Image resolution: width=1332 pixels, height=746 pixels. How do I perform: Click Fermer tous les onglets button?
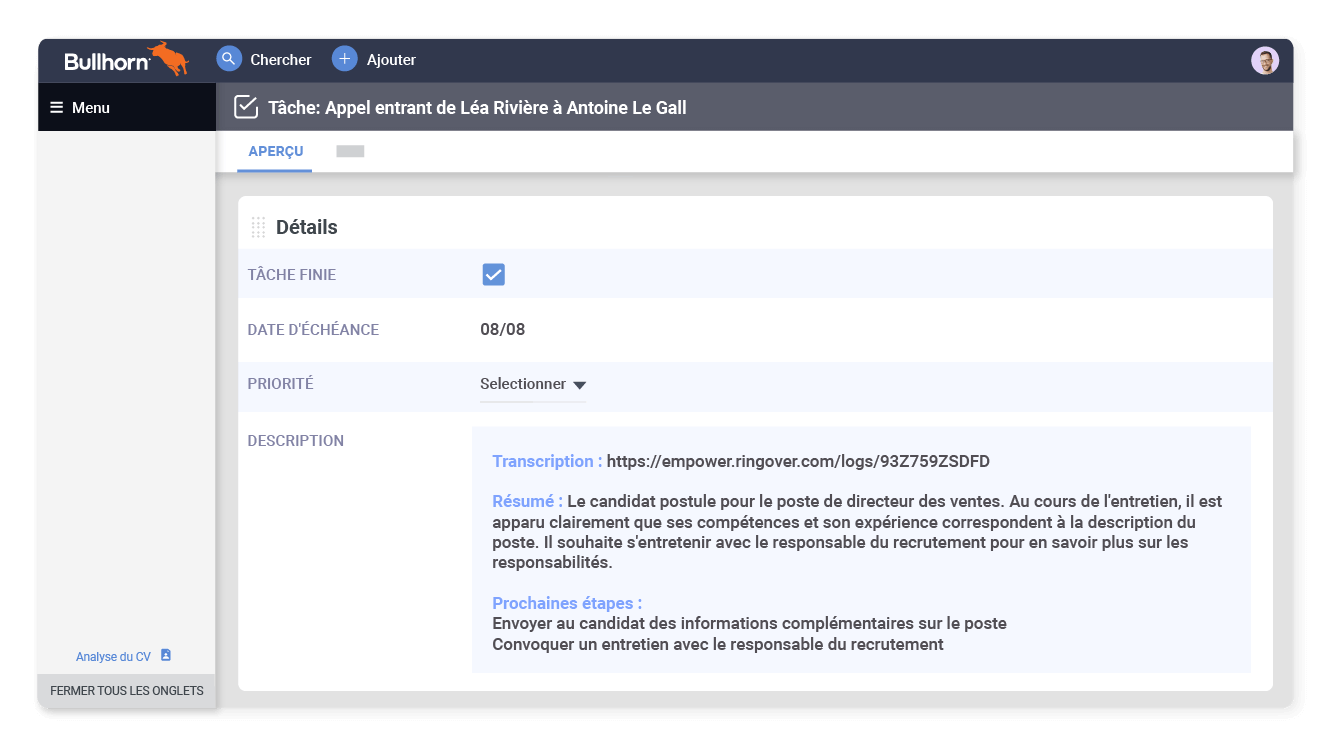click(x=127, y=691)
